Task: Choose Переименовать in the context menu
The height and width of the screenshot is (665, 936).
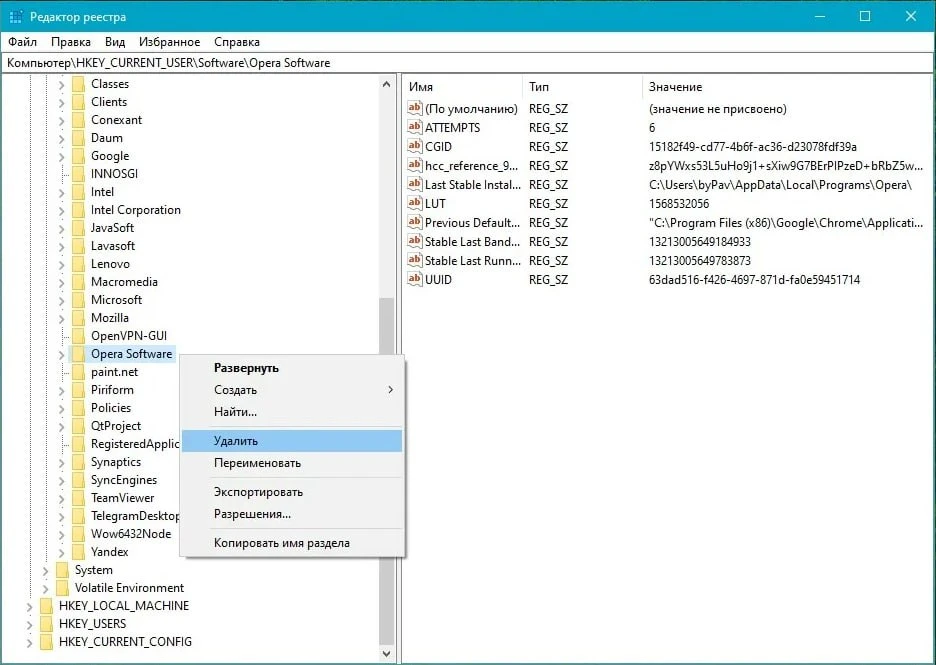Action: [x=292, y=463]
